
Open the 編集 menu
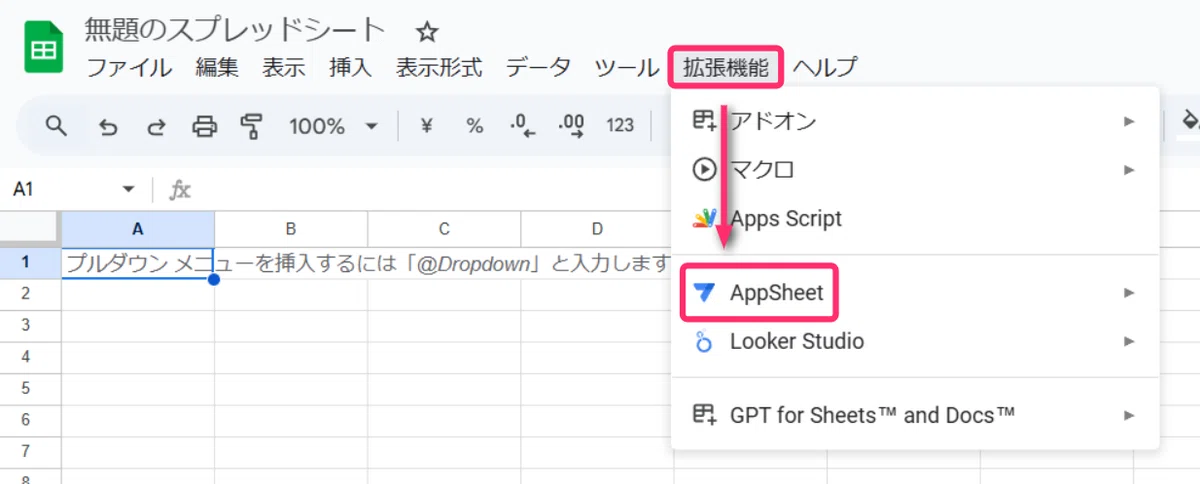pos(217,68)
